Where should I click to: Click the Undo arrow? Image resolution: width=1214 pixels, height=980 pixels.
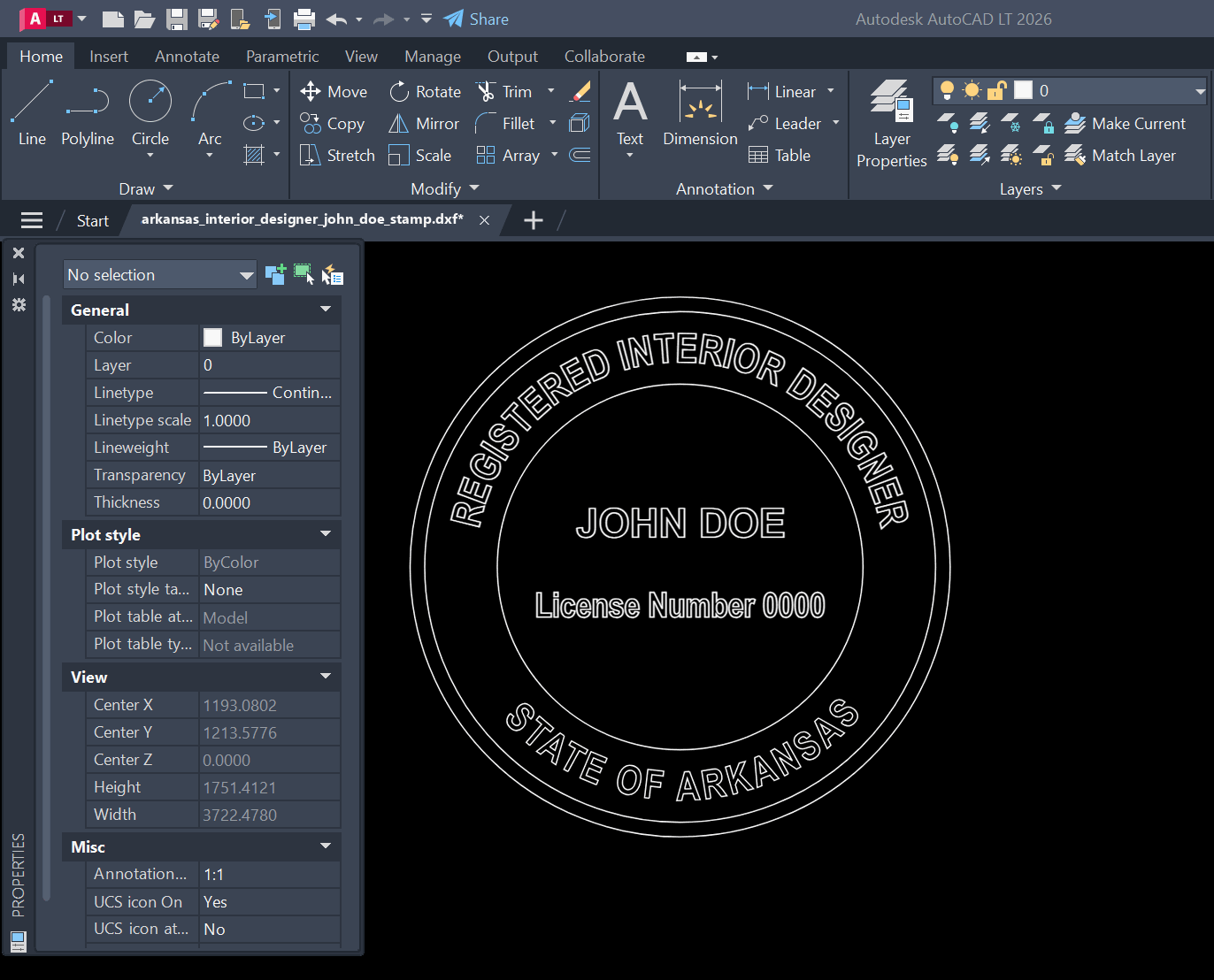336,19
